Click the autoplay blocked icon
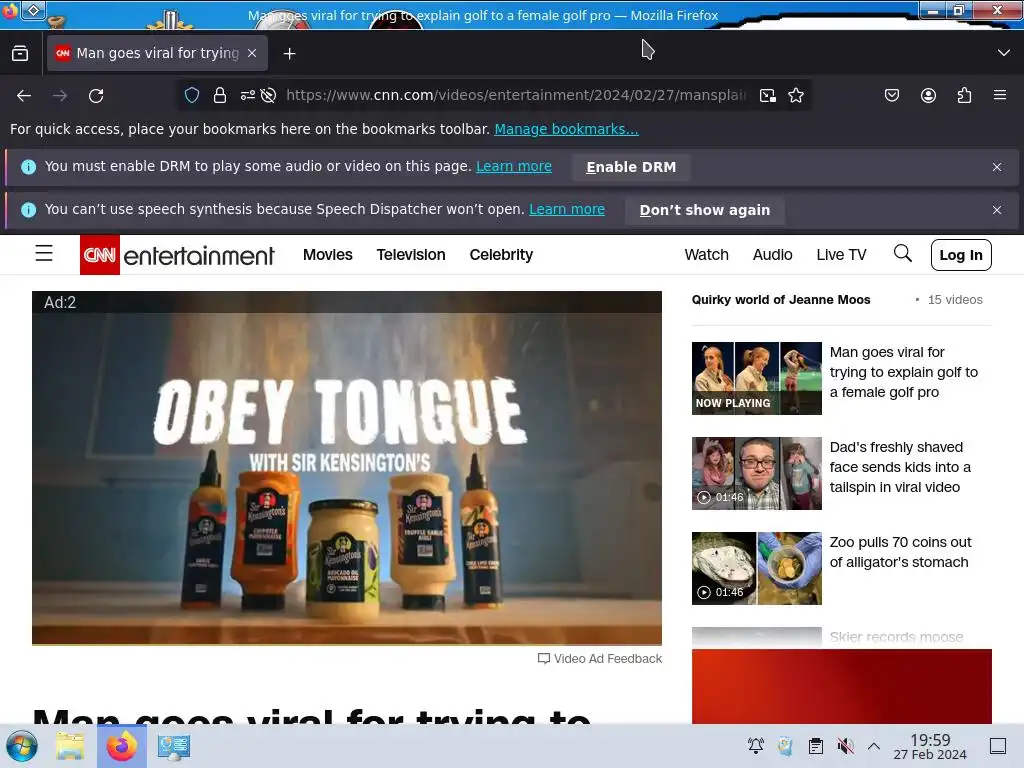Screen dimensions: 1024x768 268,95
